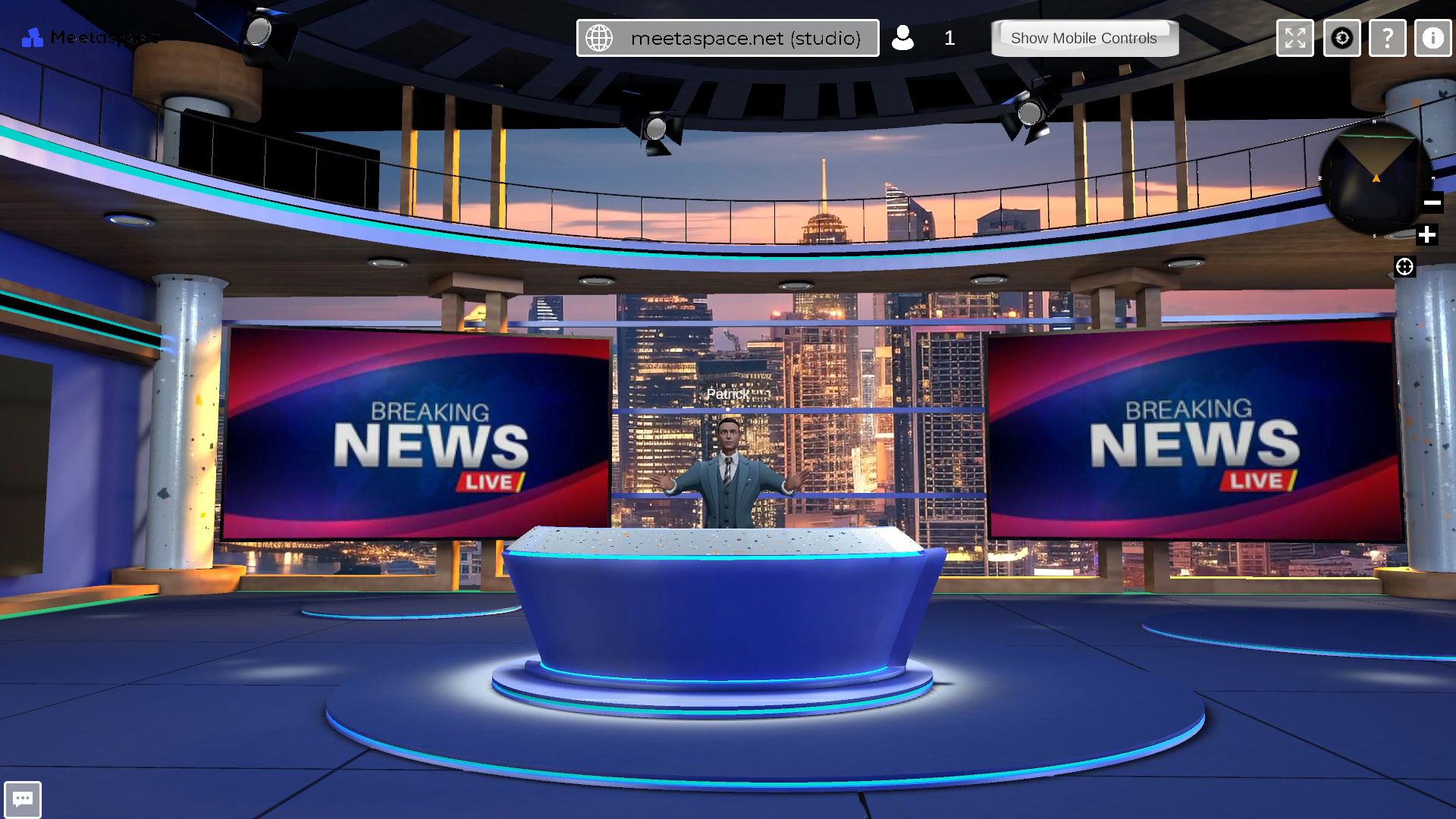Click the minimap target icon above the compass
The width and height of the screenshot is (1456, 819).
point(1405,265)
